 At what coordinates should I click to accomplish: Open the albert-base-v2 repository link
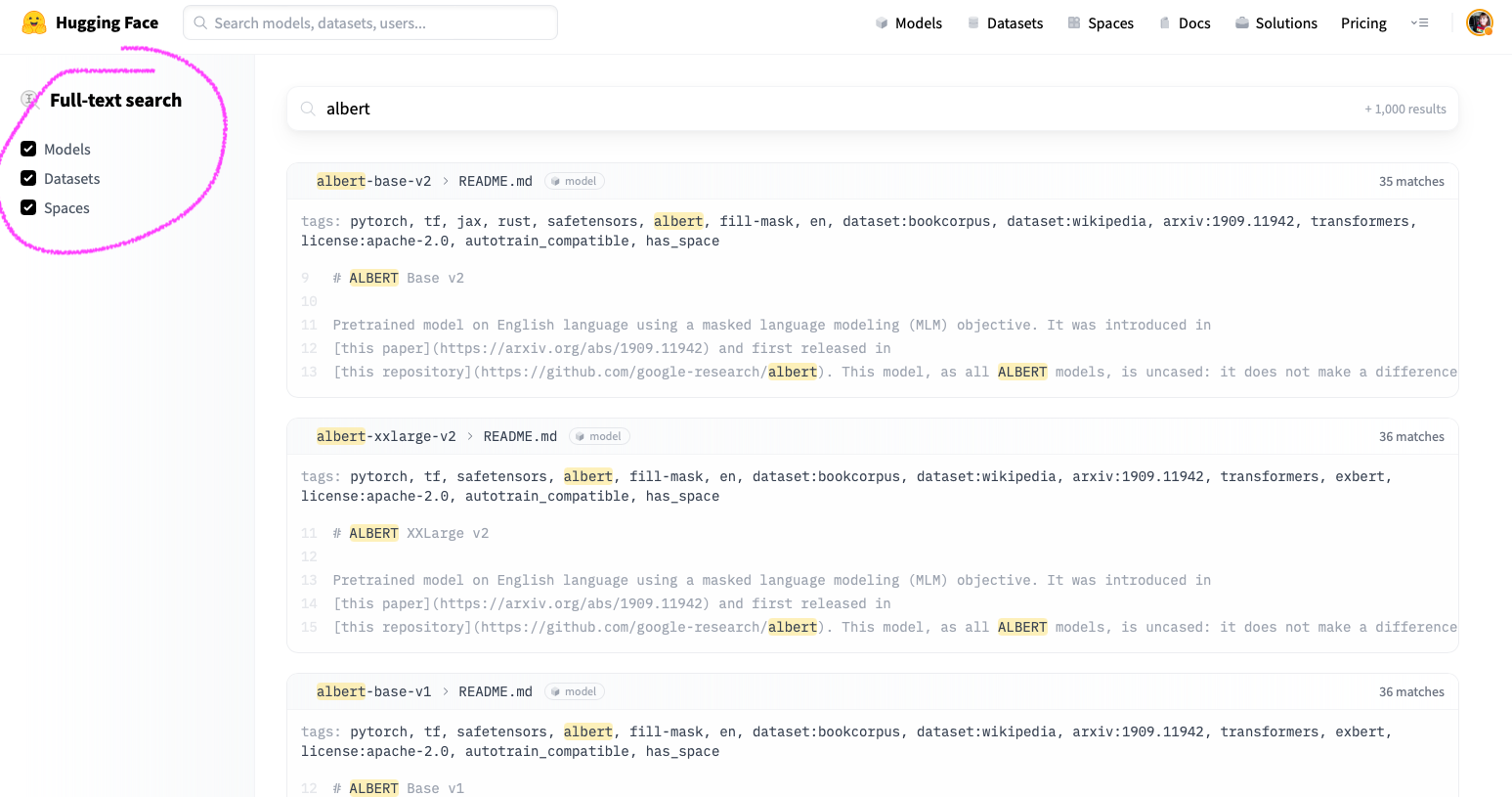(x=373, y=181)
